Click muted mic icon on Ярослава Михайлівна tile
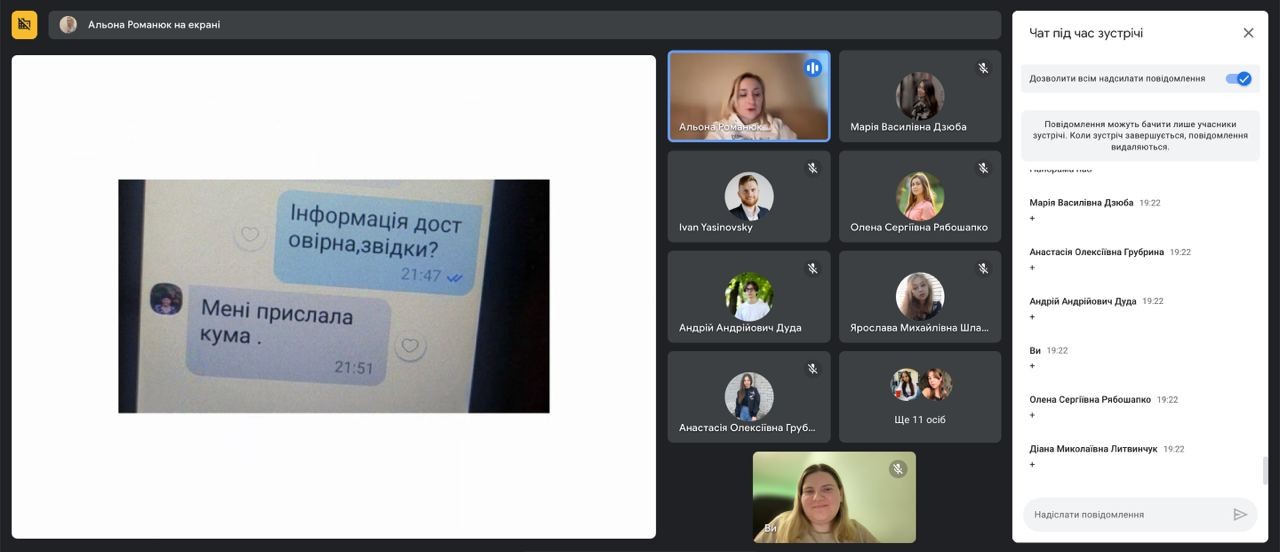Viewport: 1280px width, 552px height. [983, 268]
